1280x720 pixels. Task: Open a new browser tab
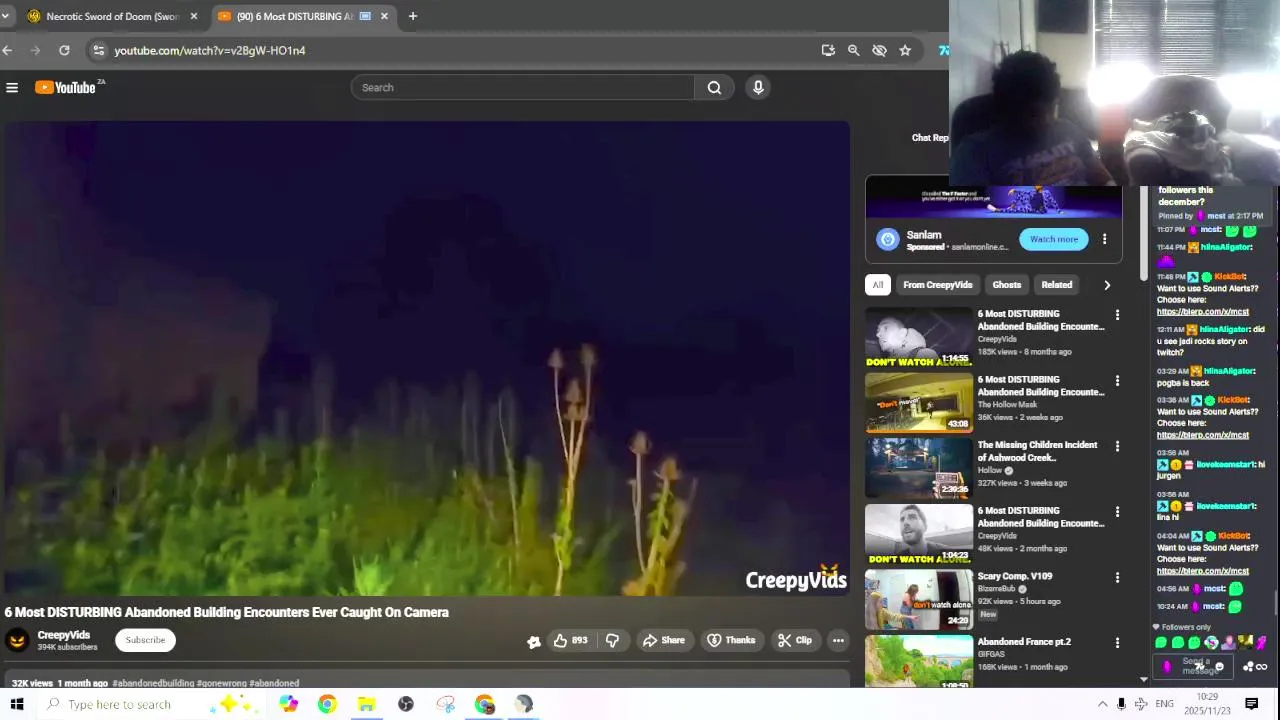click(412, 16)
